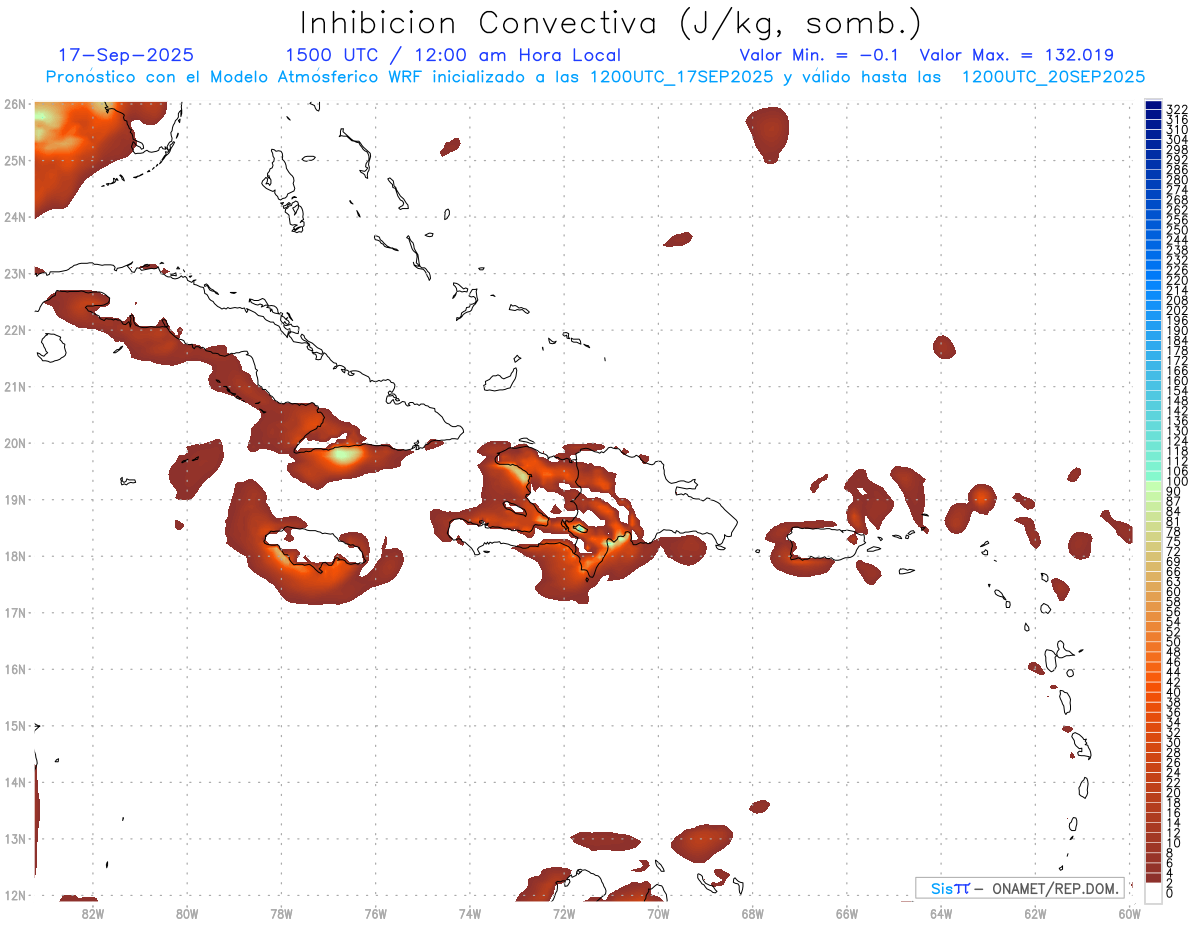This screenshot has height=927, width=1200.
Task: Click the 'Valor Max. = 132.019' readout
Action: tap(1016, 55)
